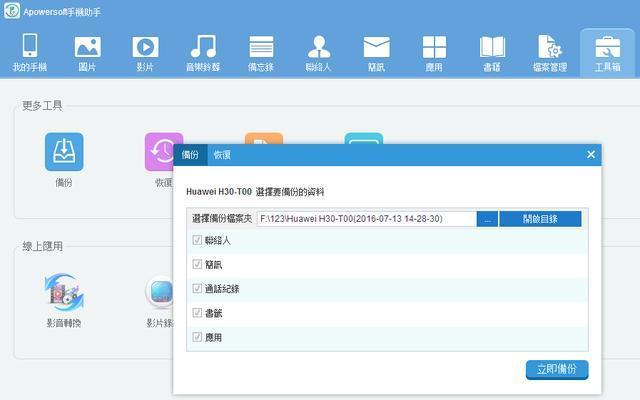The height and width of the screenshot is (400, 640).
Task: Click the 備份 backup tool icon
Action: click(64, 152)
